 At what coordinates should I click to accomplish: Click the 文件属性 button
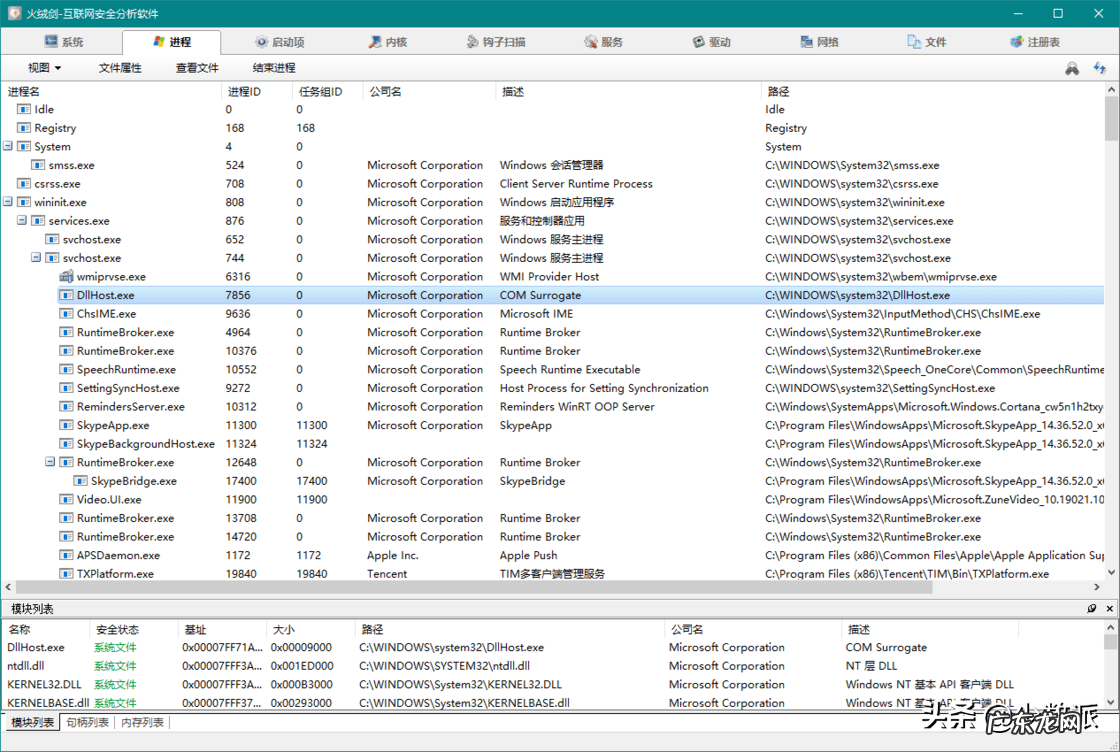120,68
